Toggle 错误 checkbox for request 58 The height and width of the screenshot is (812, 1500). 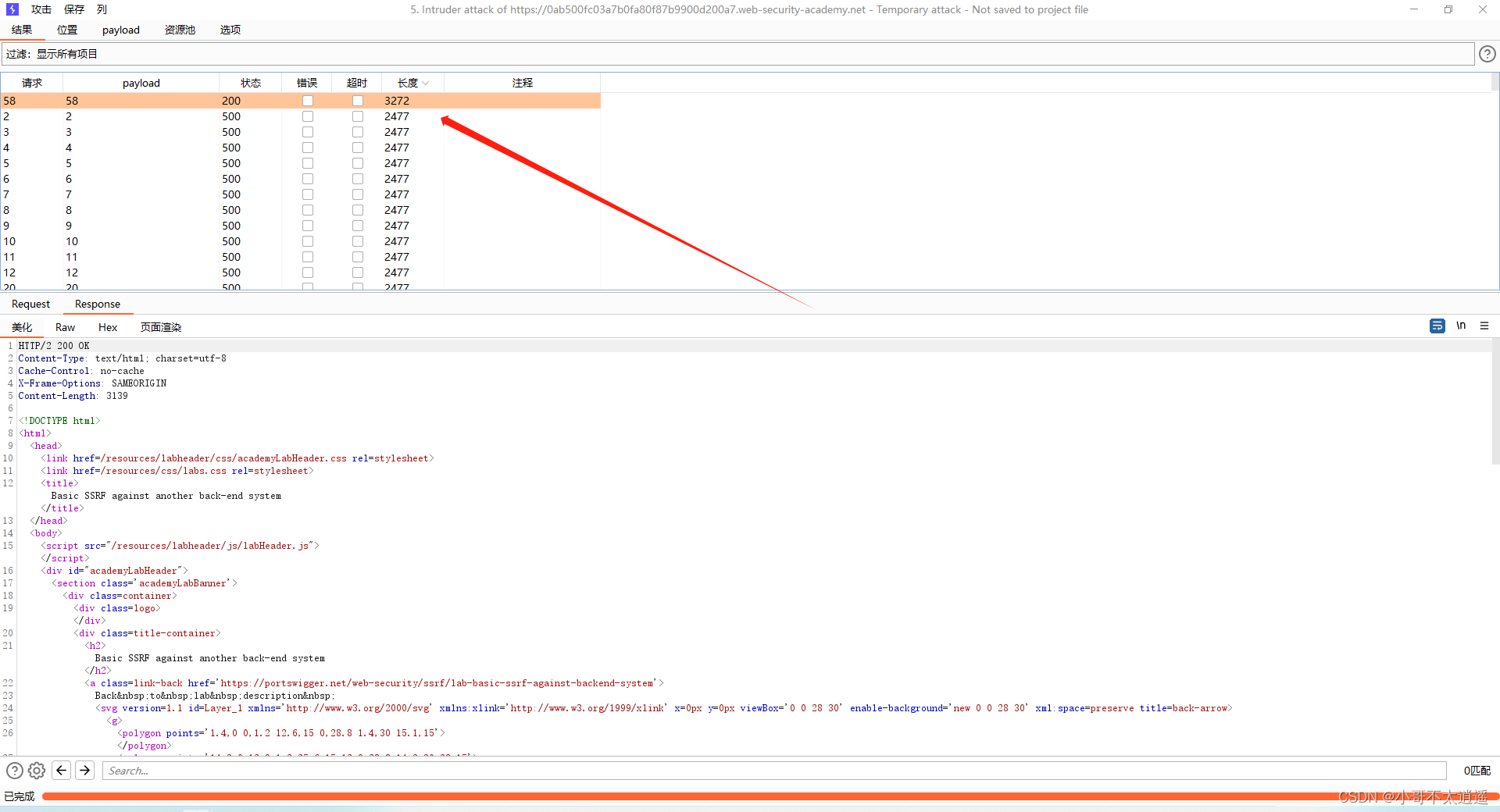coord(308,101)
